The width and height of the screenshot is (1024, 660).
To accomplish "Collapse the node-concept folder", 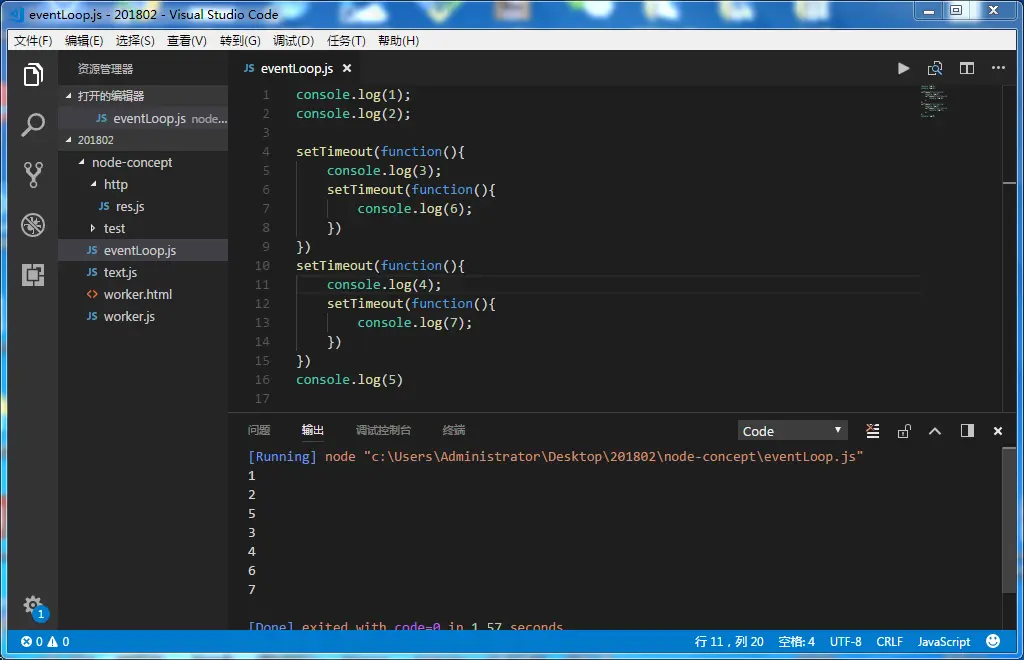I will click(x=82, y=162).
